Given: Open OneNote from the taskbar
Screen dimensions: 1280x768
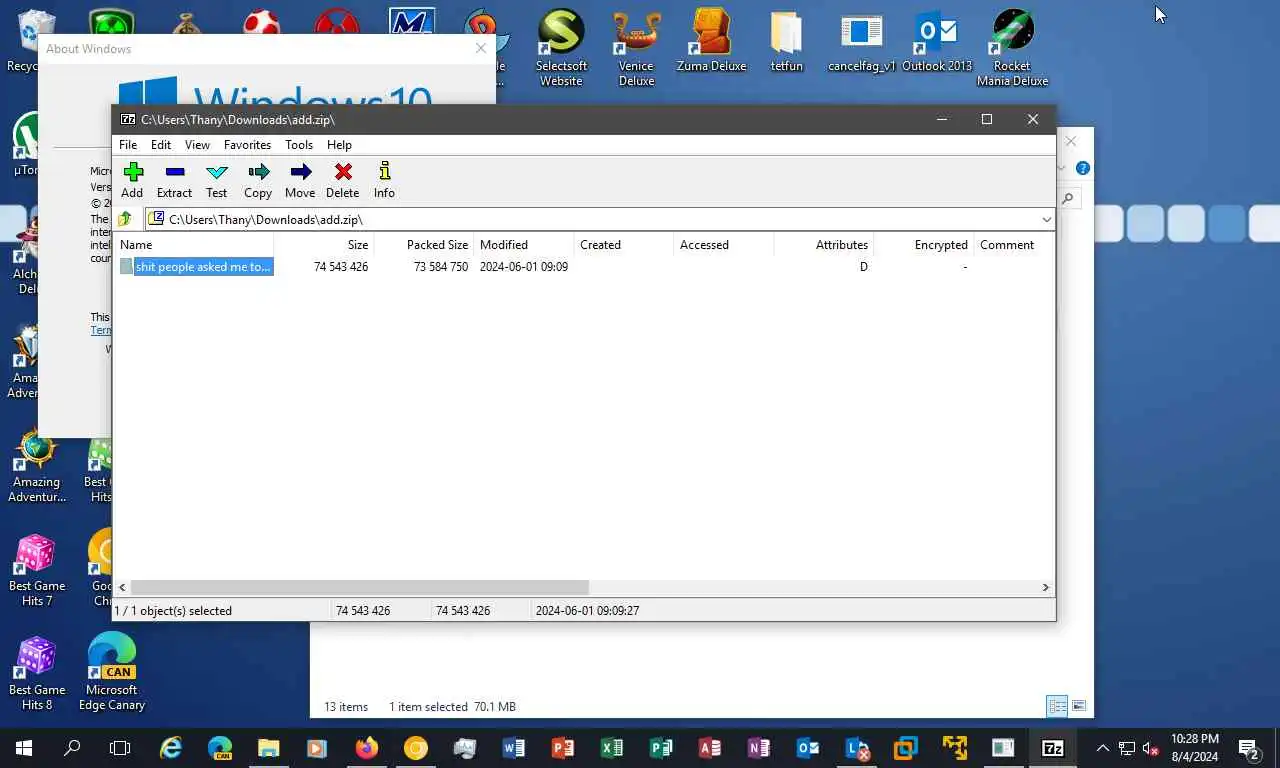Looking at the screenshot, I should (x=759, y=748).
